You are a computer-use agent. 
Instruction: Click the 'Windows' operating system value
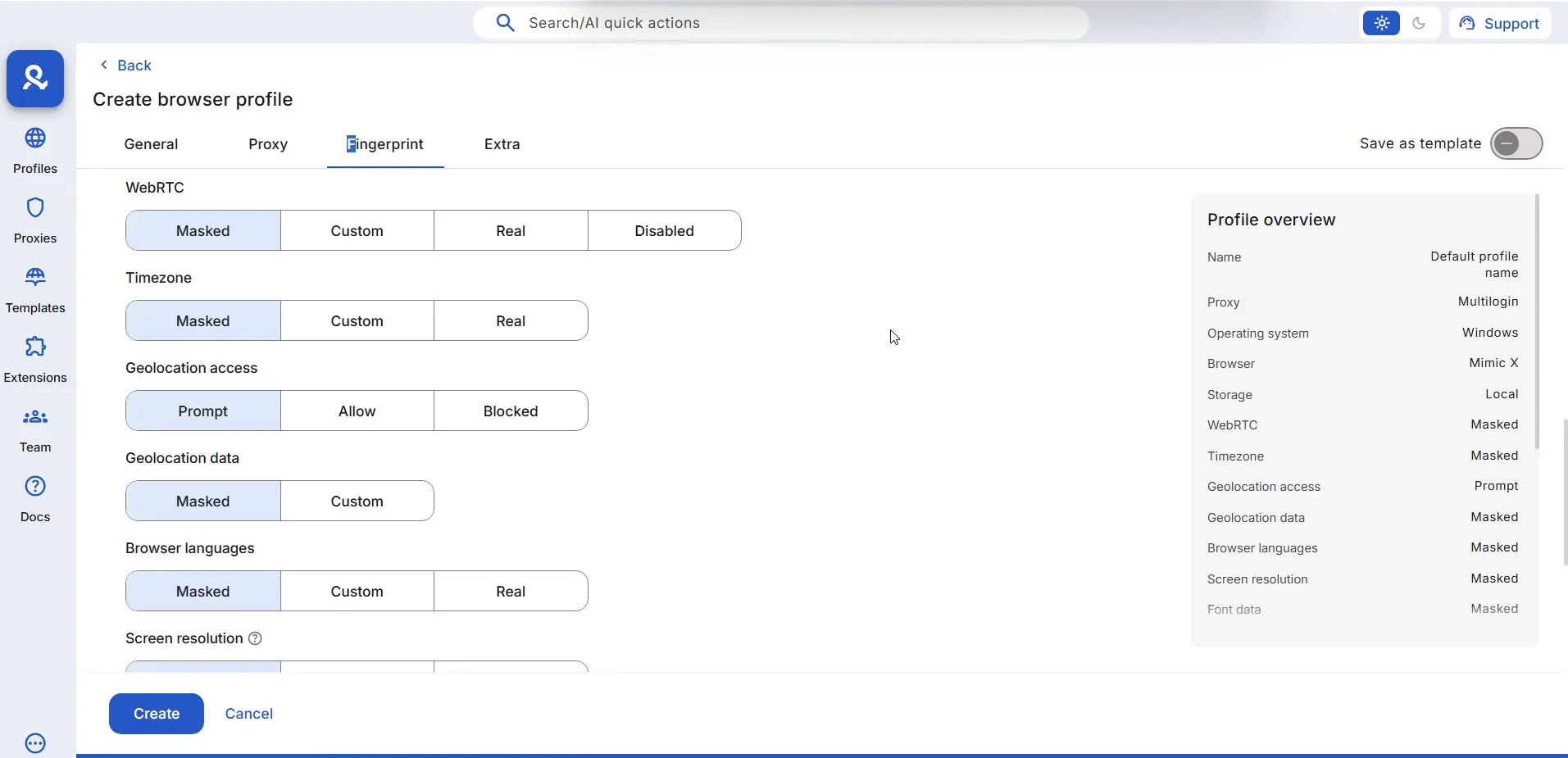(1490, 332)
